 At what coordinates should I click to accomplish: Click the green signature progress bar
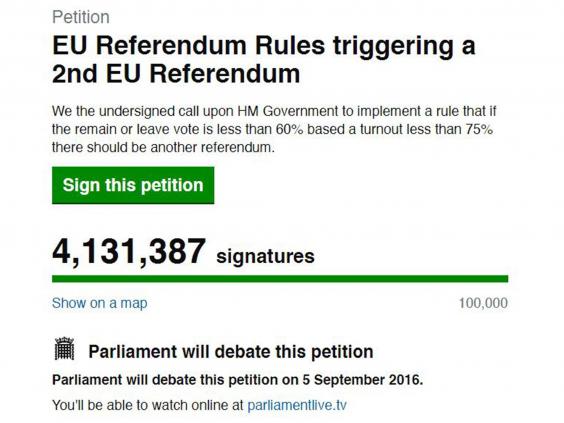pos(280,279)
